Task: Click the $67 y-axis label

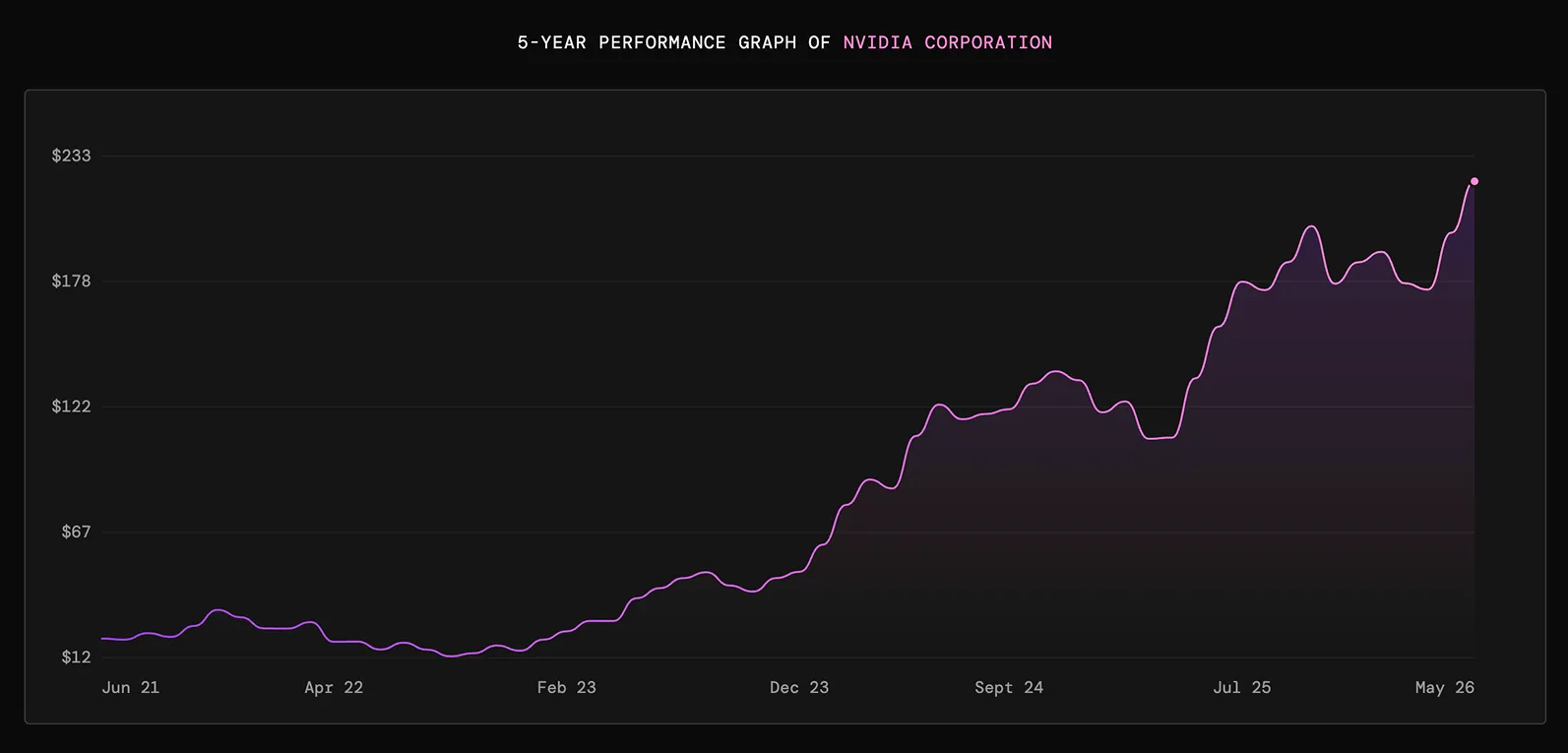Action: pos(76,533)
